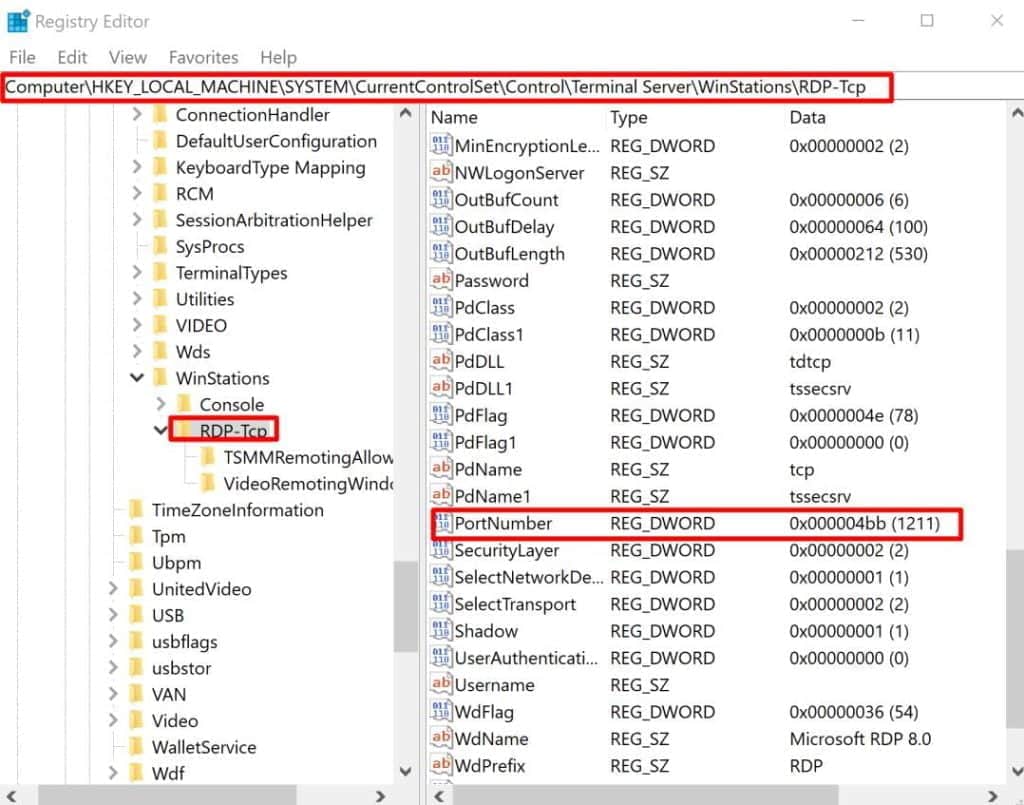1024x805 pixels.
Task: Collapse the WinStations tree node
Action: pos(136,378)
